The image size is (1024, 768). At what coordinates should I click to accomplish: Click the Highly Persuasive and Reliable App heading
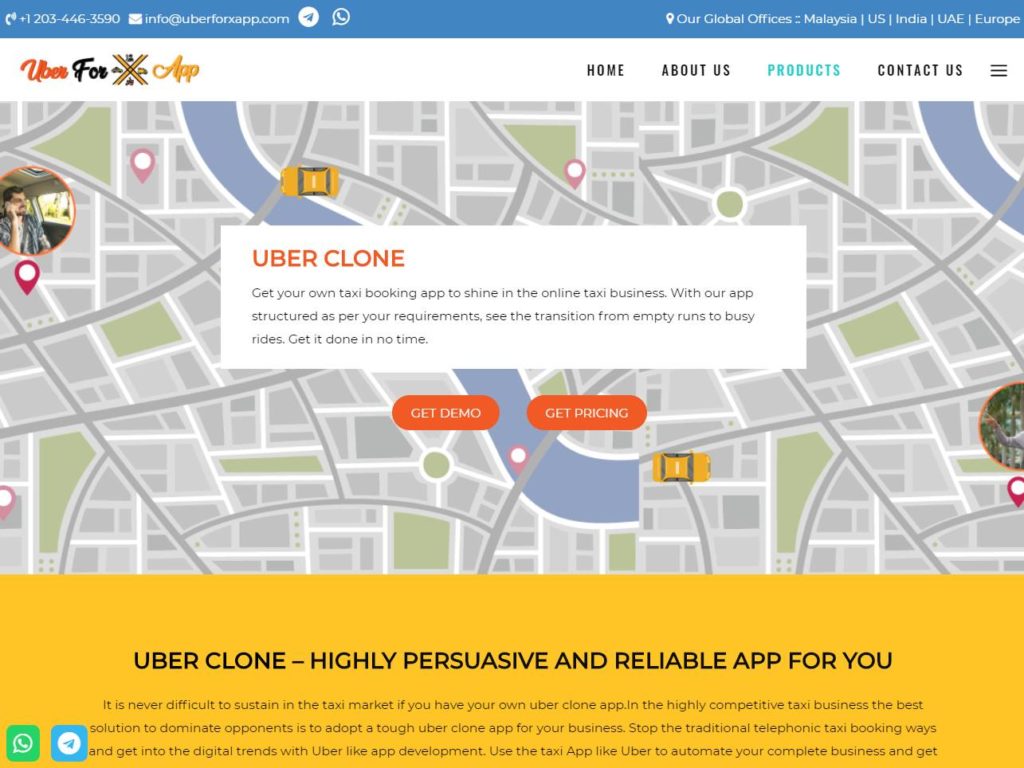[513, 661]
